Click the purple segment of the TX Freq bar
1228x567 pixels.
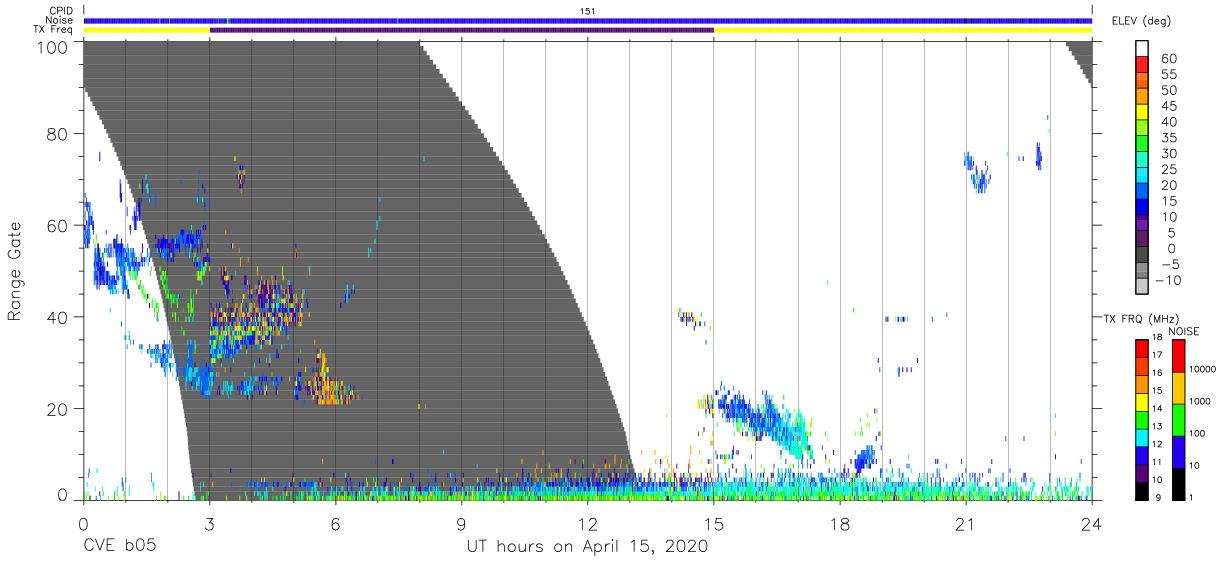click(x=461, y=30)
